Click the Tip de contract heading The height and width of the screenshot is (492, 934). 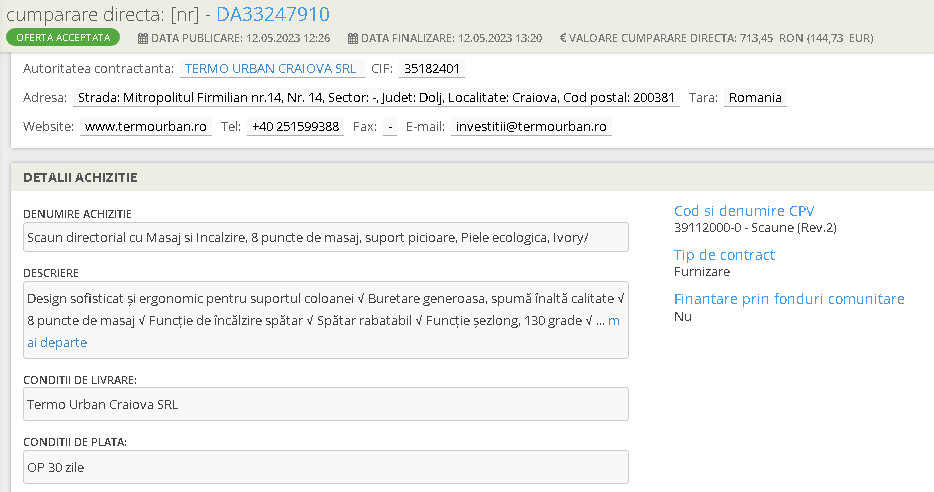click(x=724, y=255)
